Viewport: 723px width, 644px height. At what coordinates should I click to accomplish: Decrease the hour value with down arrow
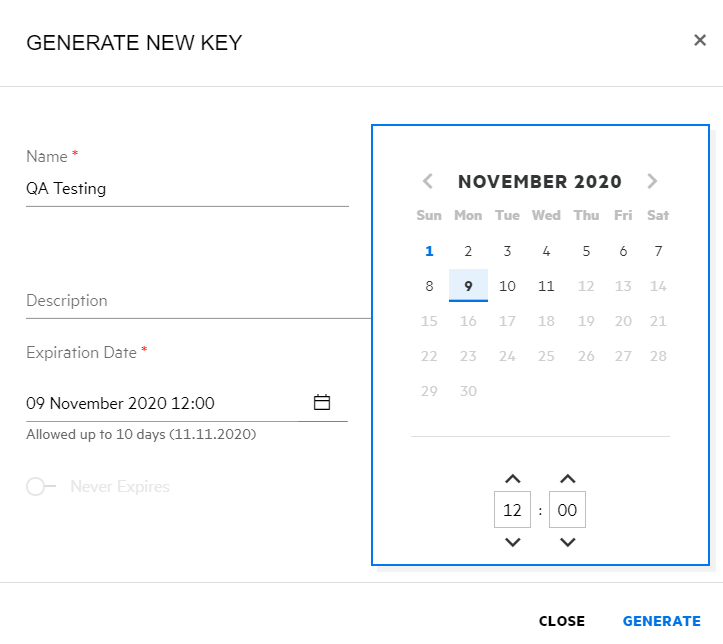coord(513,542)
